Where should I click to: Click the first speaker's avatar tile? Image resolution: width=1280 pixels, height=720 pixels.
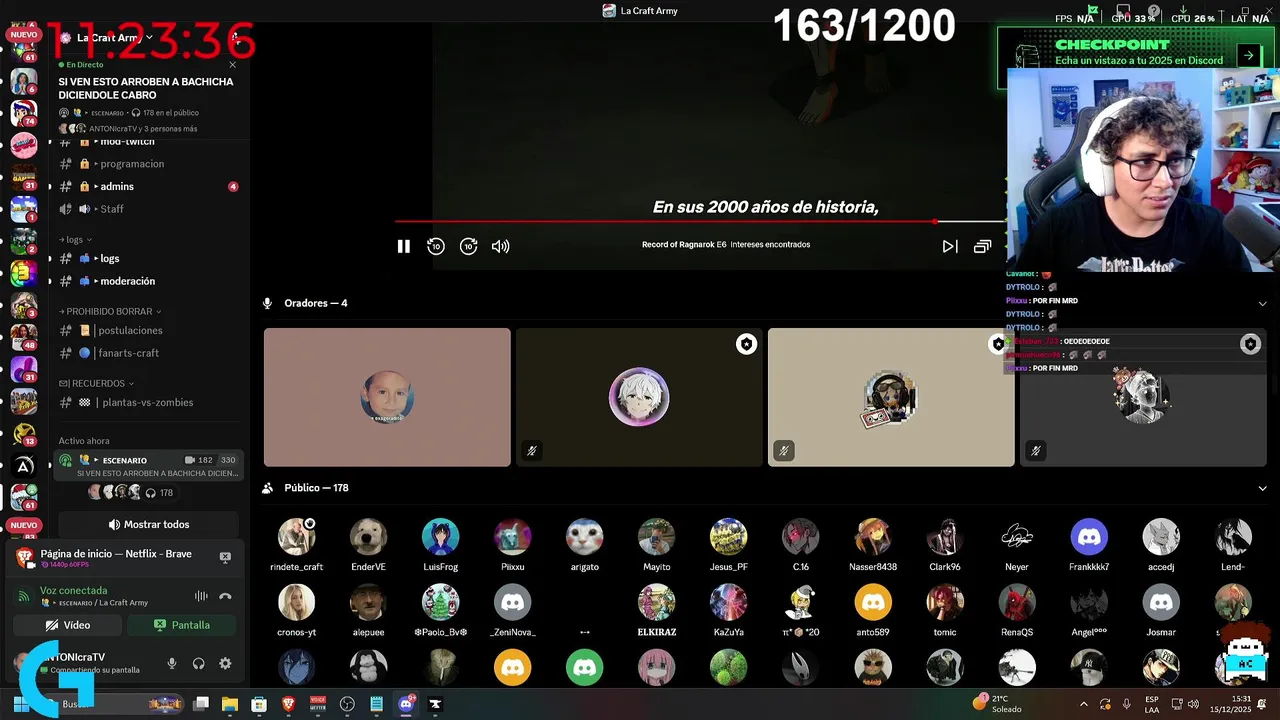point(387,397)
